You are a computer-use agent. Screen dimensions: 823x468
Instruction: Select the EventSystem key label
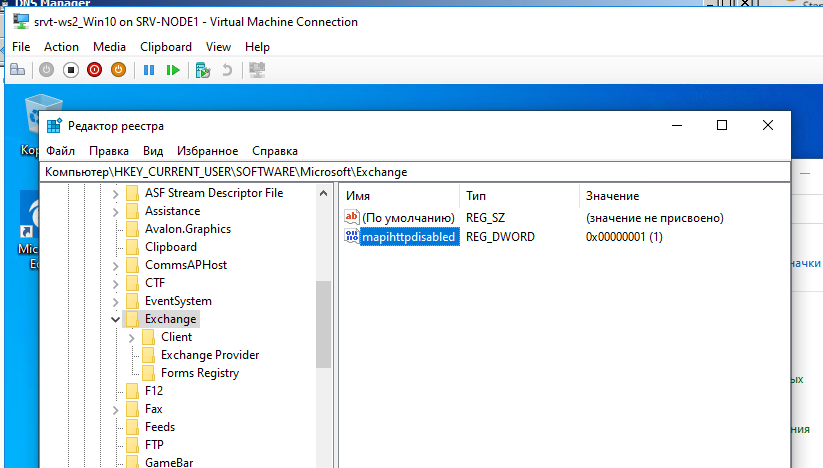pyautogui.click(x=178, y=301)
